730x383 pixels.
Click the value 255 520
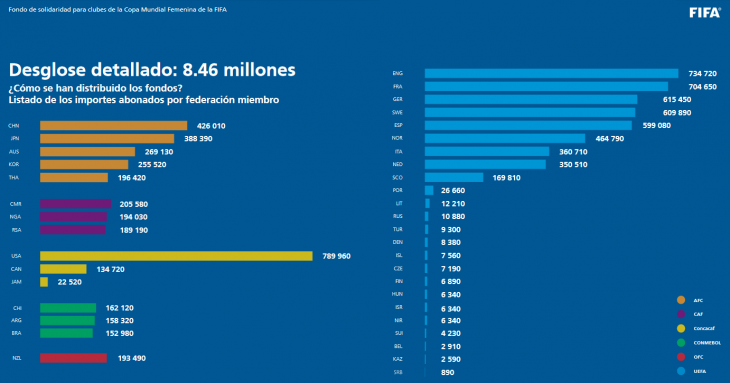pos(152,165)
